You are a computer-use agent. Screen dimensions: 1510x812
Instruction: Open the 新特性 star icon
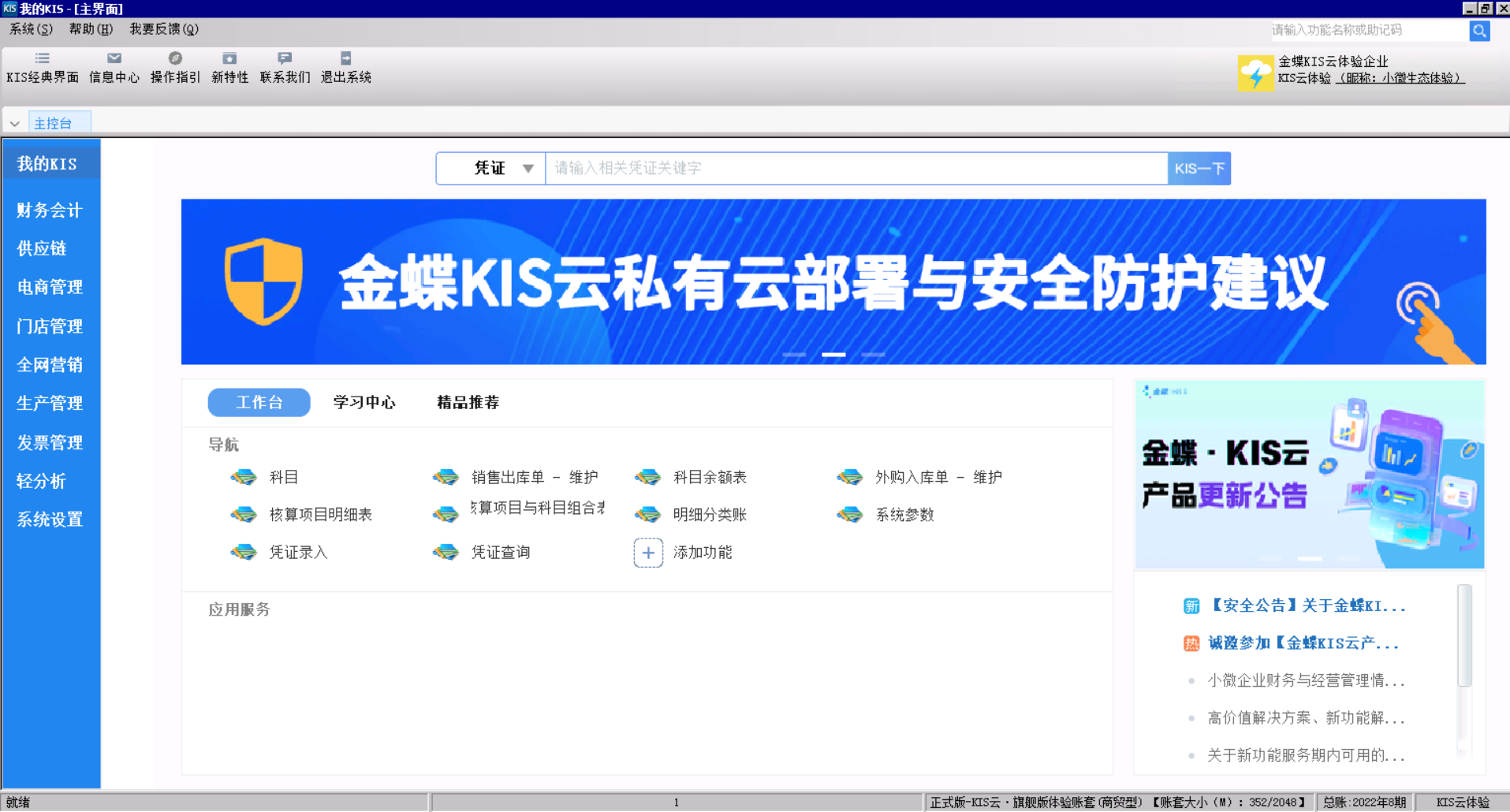[x=229, y=59]
